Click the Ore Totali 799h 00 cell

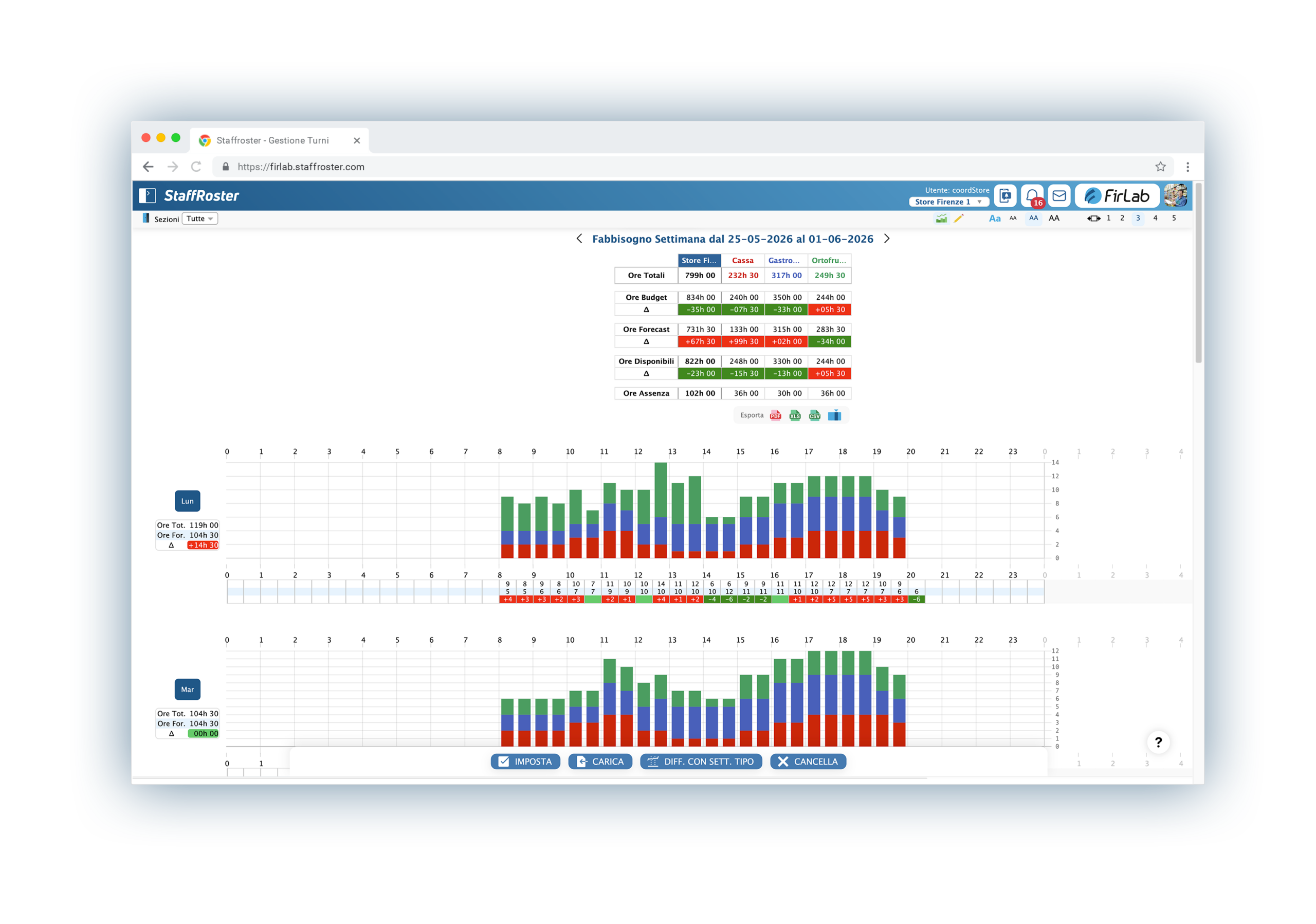pos(700,276)
